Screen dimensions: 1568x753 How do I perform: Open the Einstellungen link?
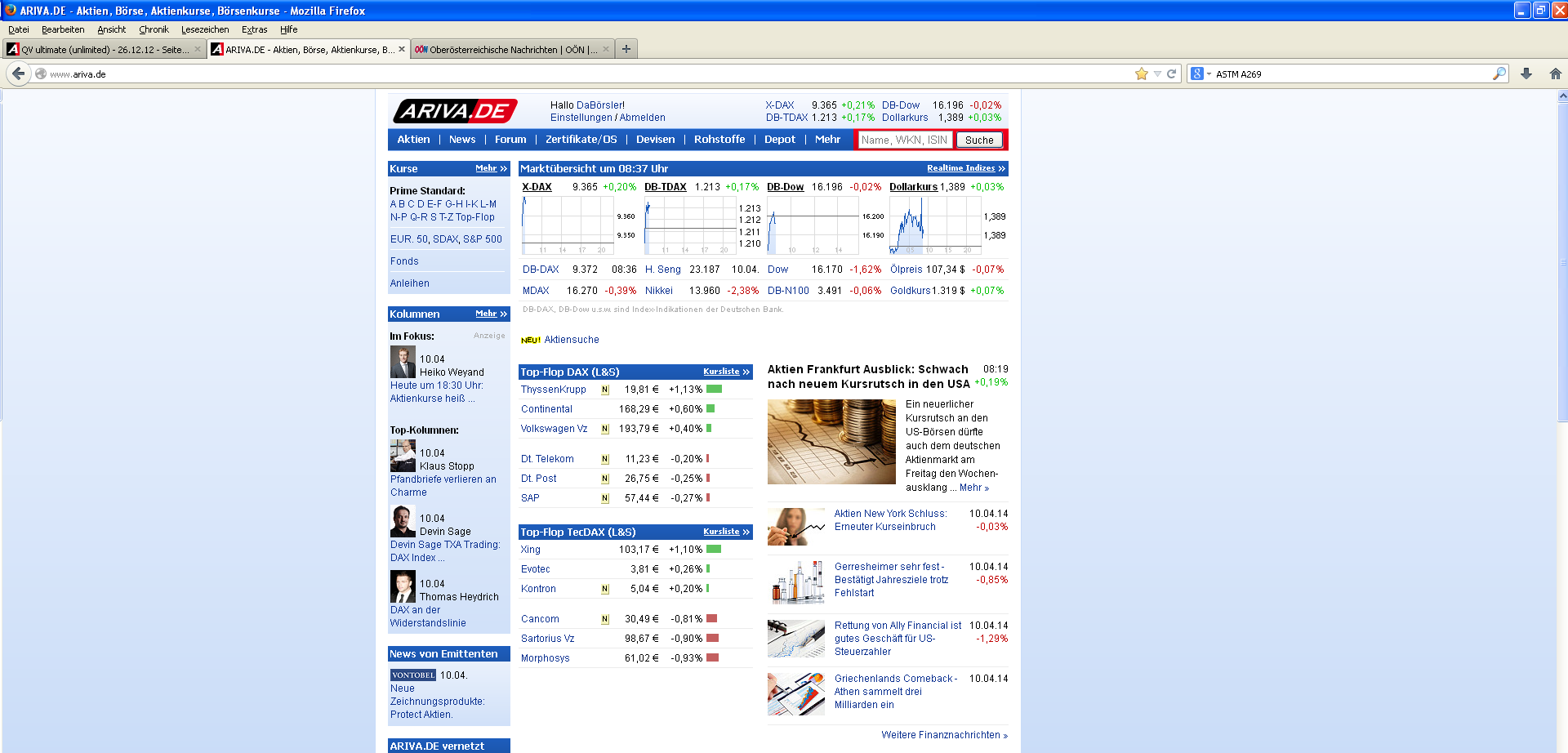pyautogui.click(x=581, y=118)
